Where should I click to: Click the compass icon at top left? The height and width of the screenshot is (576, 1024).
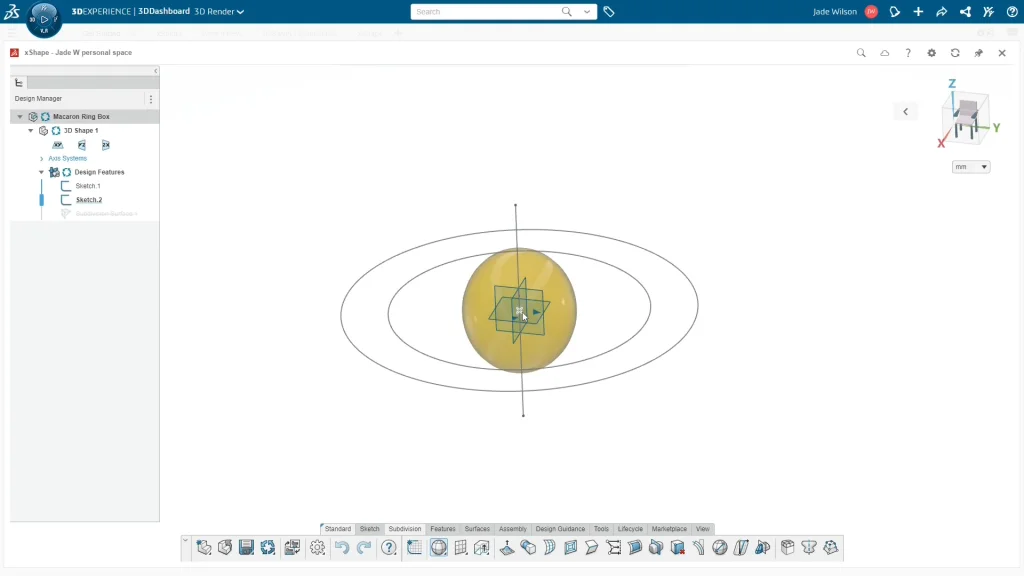click(44, 19)
